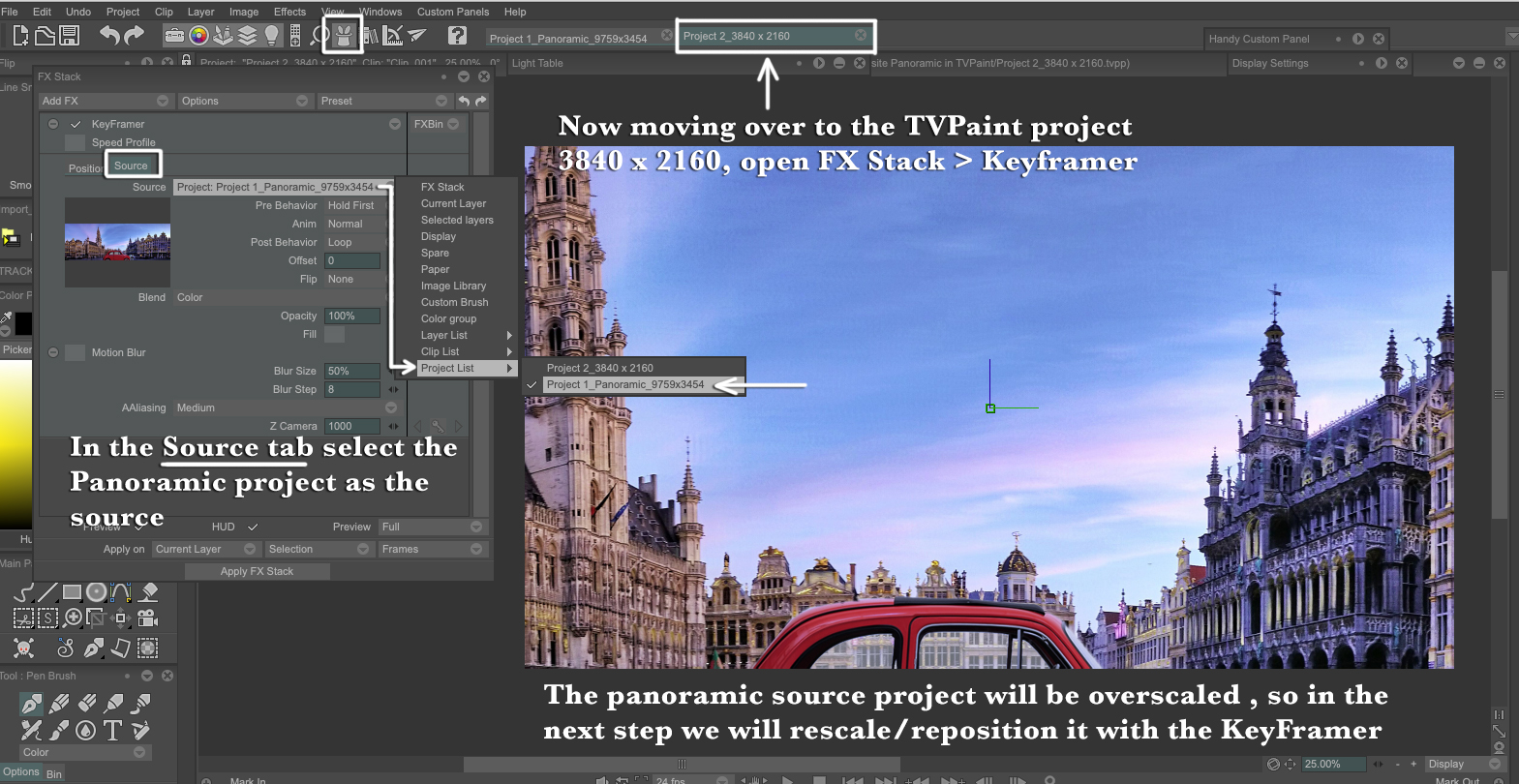This screenshot has height=784, width=1519.
Task: Open the FXBin dropdown
Action: click(x=437, y=124)
